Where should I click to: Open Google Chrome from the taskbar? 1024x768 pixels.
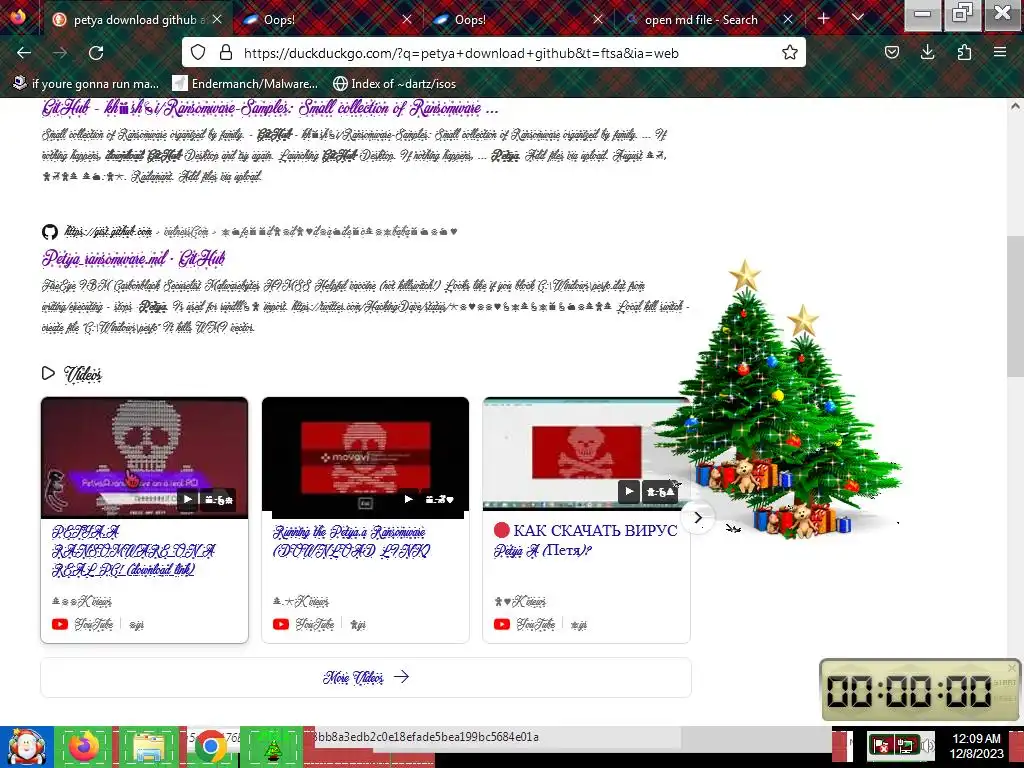tap(210, 747)
